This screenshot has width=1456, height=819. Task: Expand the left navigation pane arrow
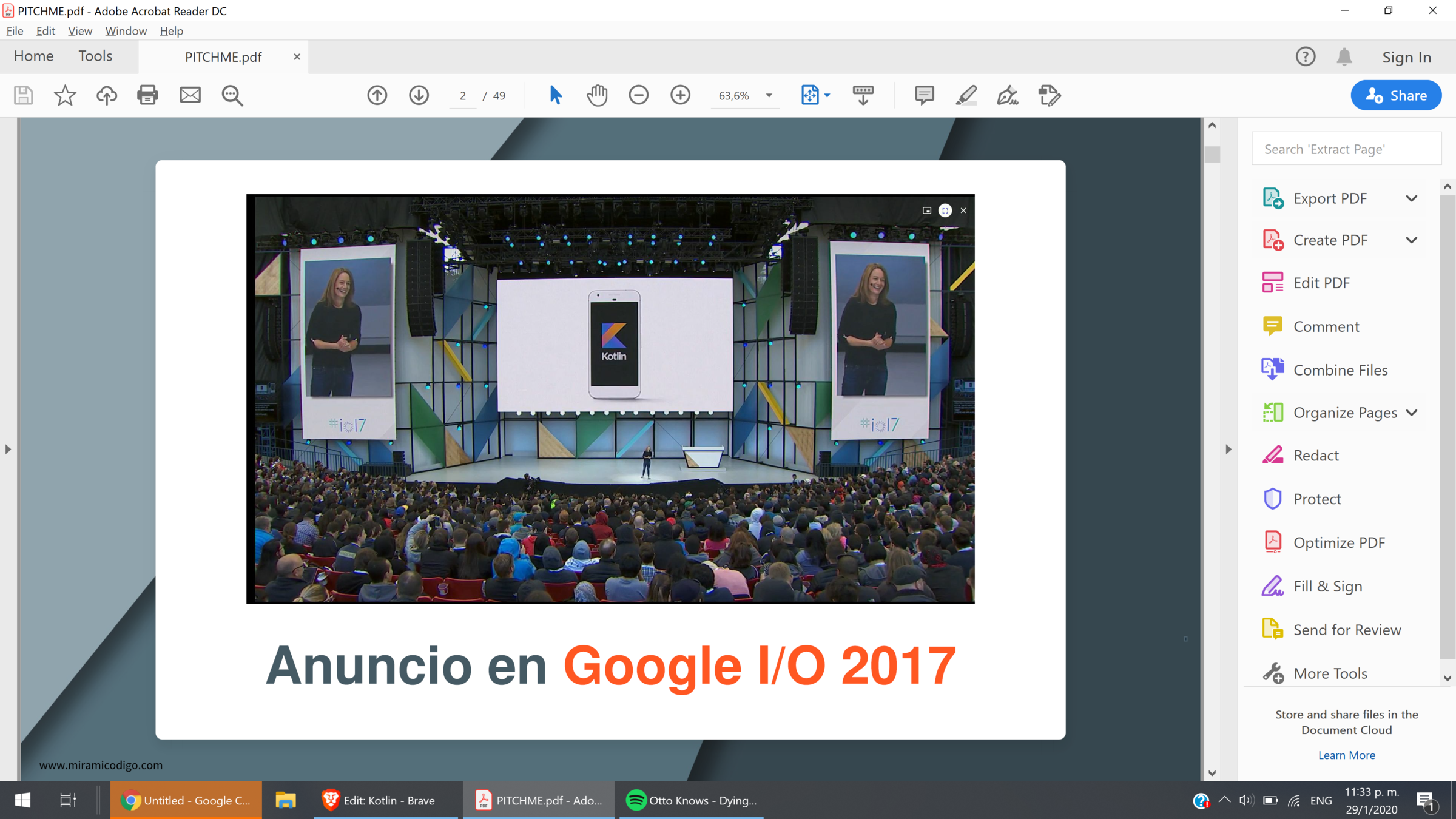[x=8, y=450]
